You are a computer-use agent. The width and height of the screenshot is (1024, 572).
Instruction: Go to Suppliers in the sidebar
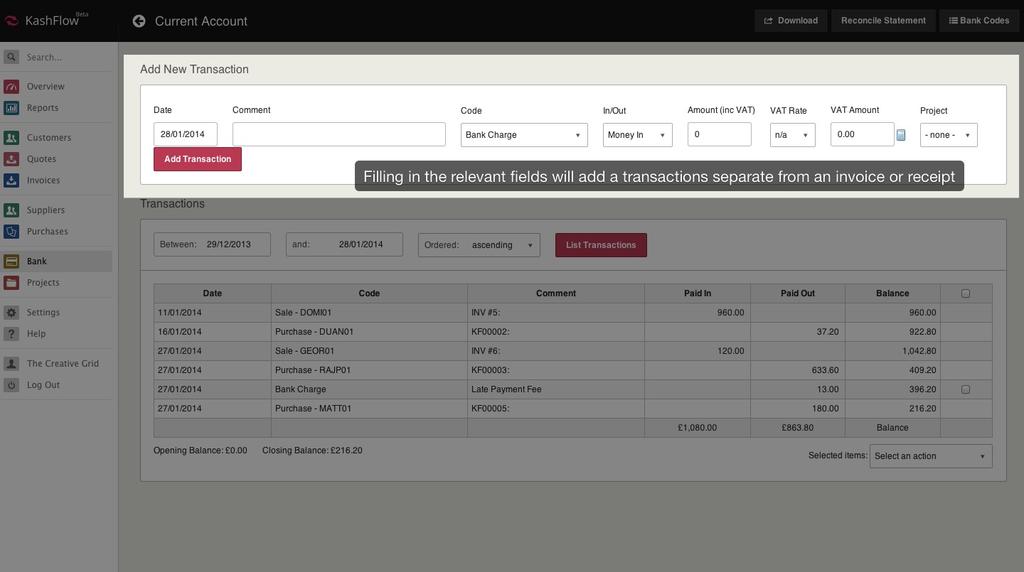pyautogui.click(x=45, y=210)
